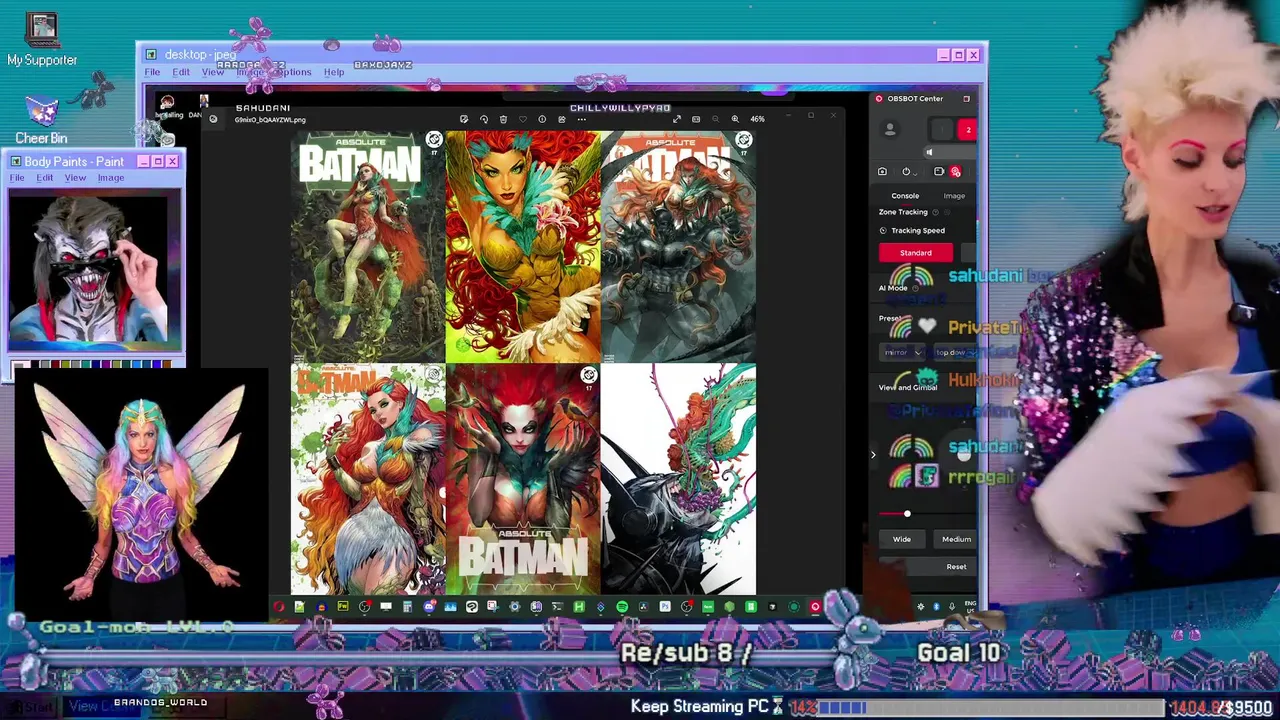Open the My Supporter desktop icon
Viewport: 1280px width, 720px height.
pyautogui.click(x=41, y=40)
